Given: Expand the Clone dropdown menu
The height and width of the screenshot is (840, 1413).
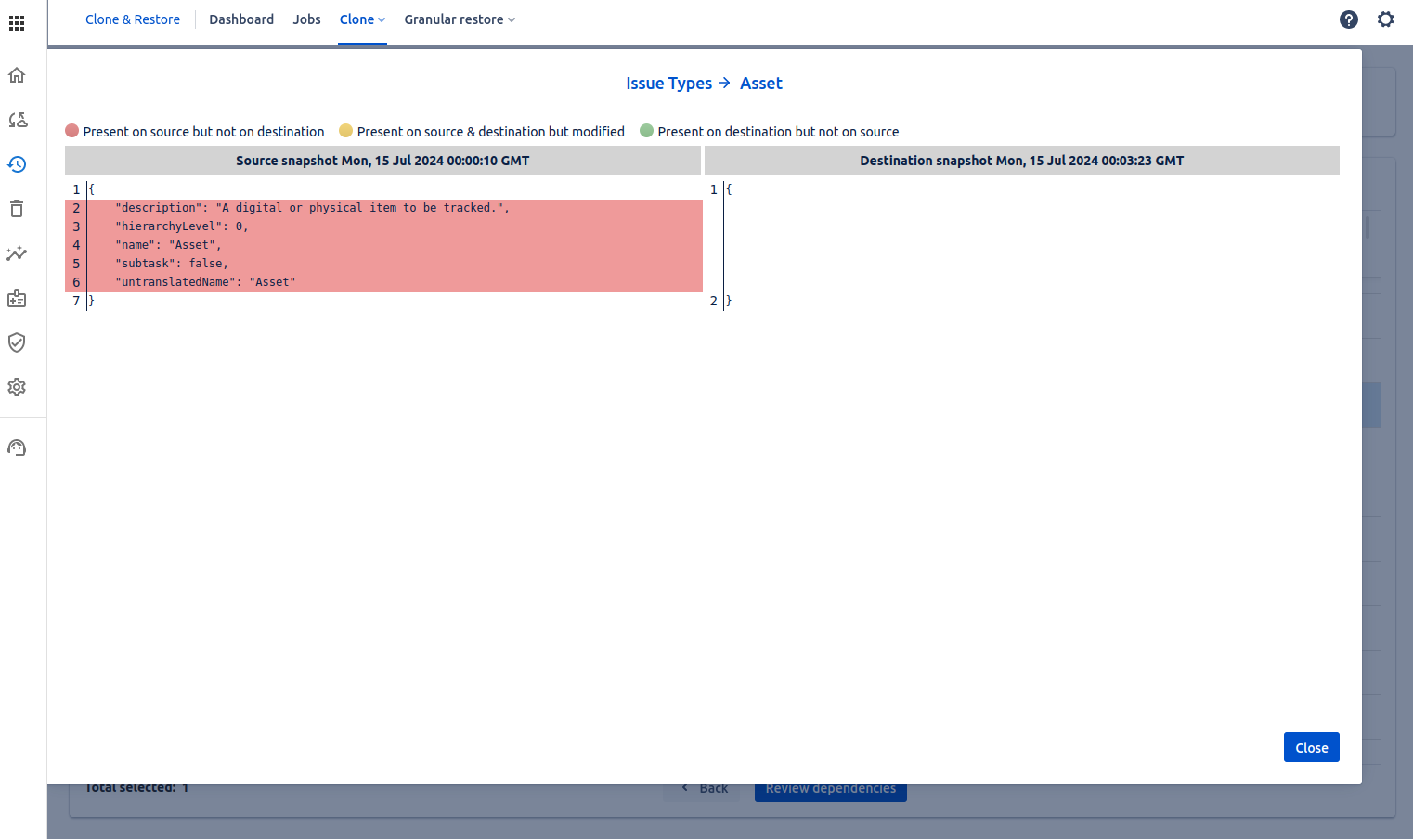Looking at the screenshot, I should point(362,19).
